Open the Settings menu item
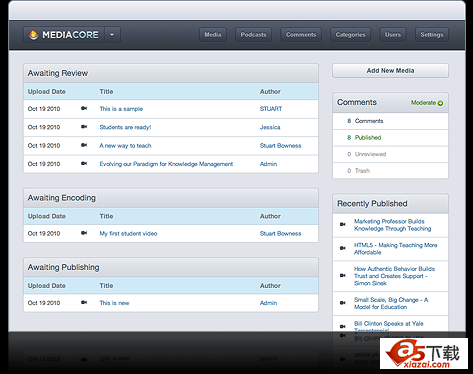The image size is (473, 374). click(x=432, y=35)
